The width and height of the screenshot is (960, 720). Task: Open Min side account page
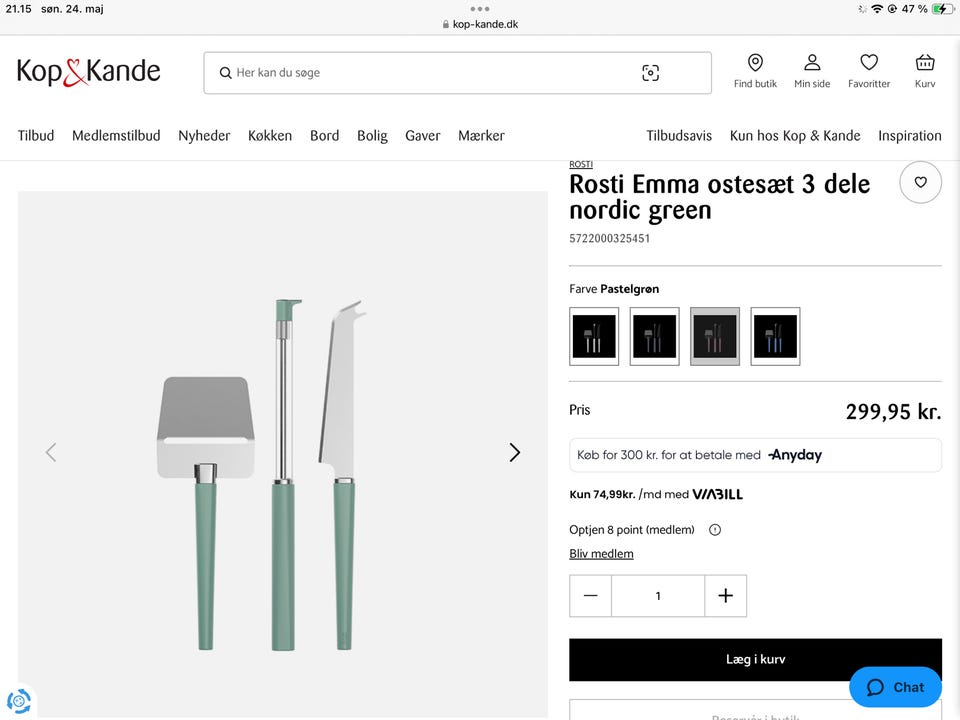pyautogui.click(x=812, y=71)
